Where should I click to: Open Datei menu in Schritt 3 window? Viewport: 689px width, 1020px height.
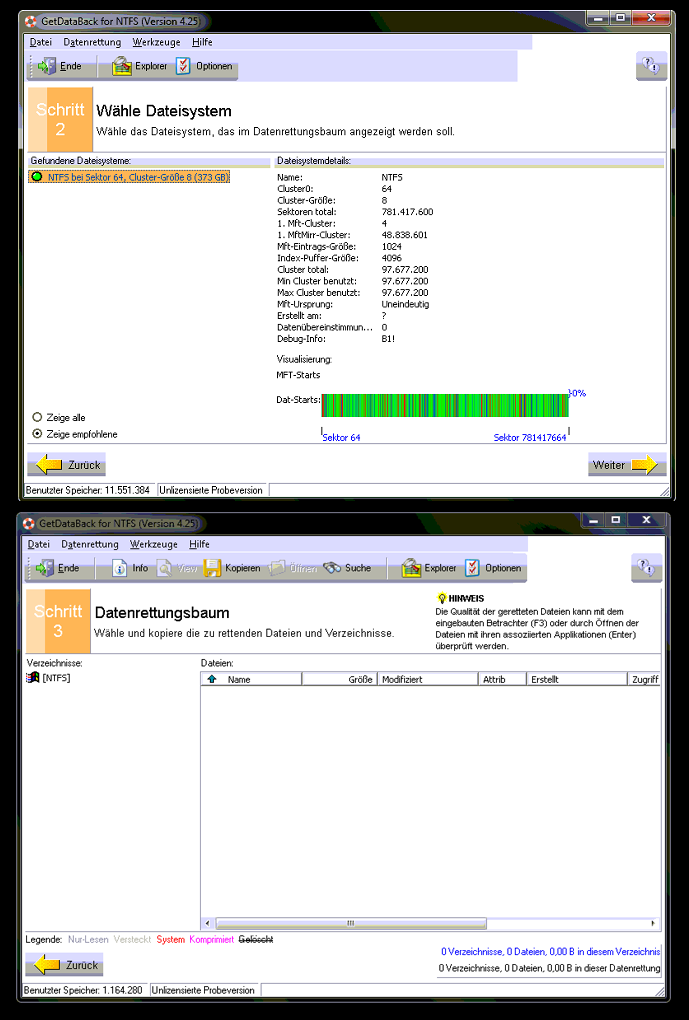pos(38,544)
